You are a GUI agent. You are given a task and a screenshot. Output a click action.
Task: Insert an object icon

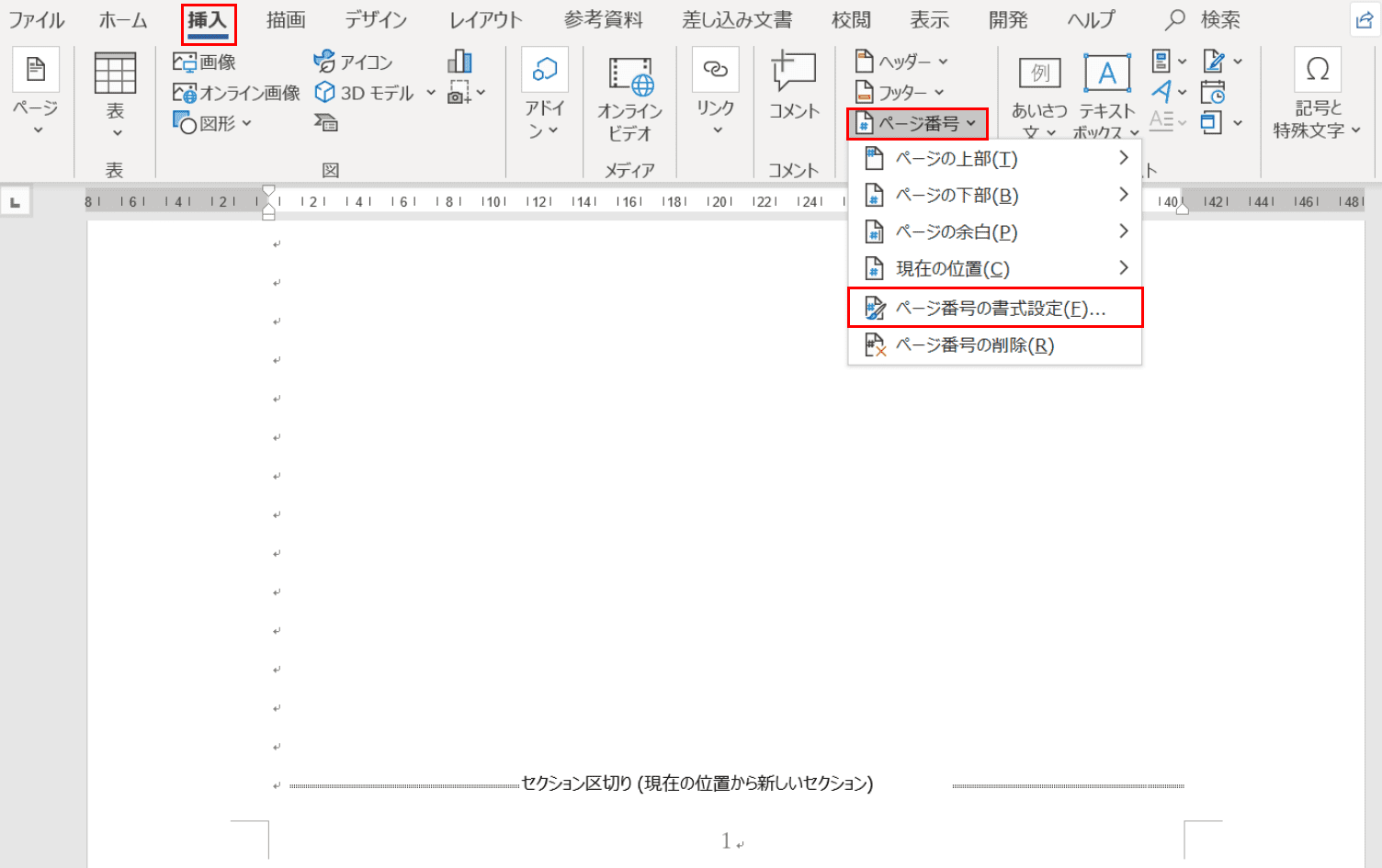(x=1212, y=122)
